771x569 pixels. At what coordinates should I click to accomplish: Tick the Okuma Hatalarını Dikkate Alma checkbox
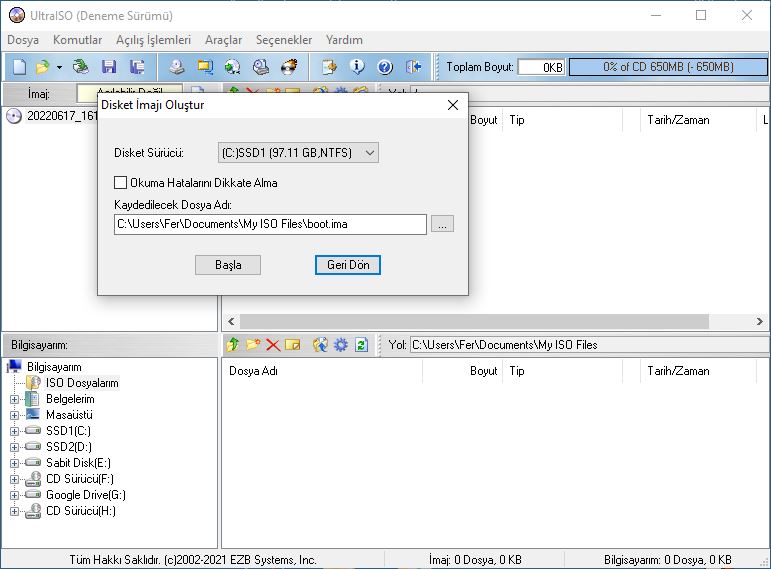point(120,182)
